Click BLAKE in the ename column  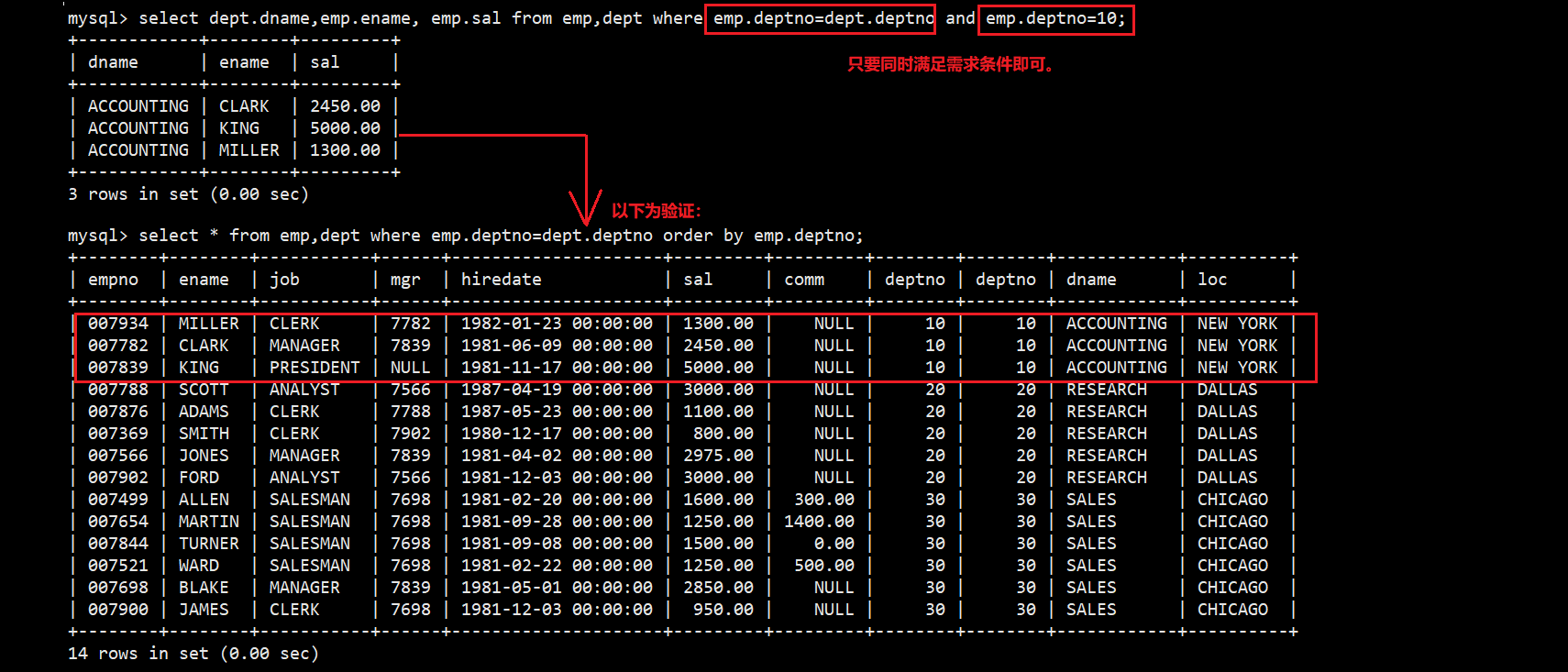[x=204, y=588]
